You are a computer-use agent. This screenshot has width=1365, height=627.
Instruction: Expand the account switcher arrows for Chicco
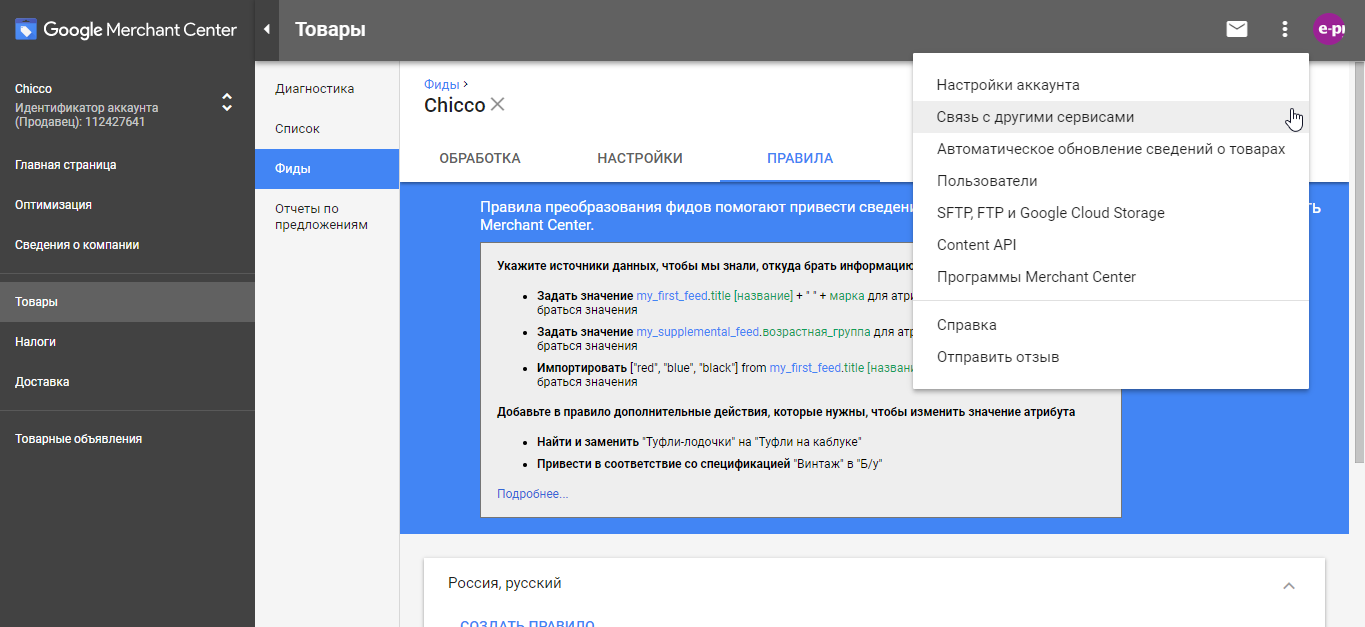[227, 102]
